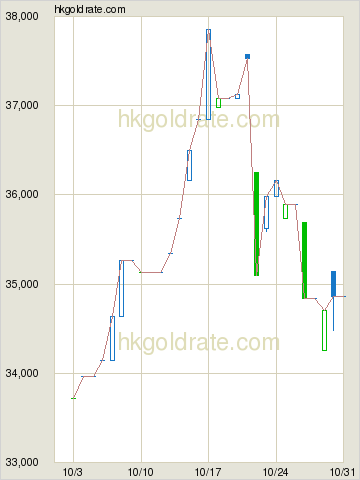The width and height of the screenshot is (360, 480).
Task: Click the 35,000 y-axis label
Action: [22, 284]
